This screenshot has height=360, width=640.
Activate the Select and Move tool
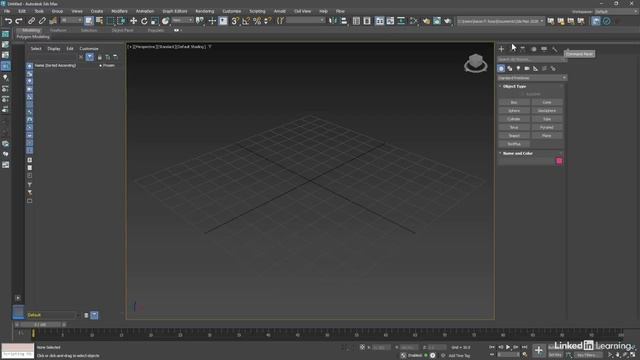pos(133,21)
